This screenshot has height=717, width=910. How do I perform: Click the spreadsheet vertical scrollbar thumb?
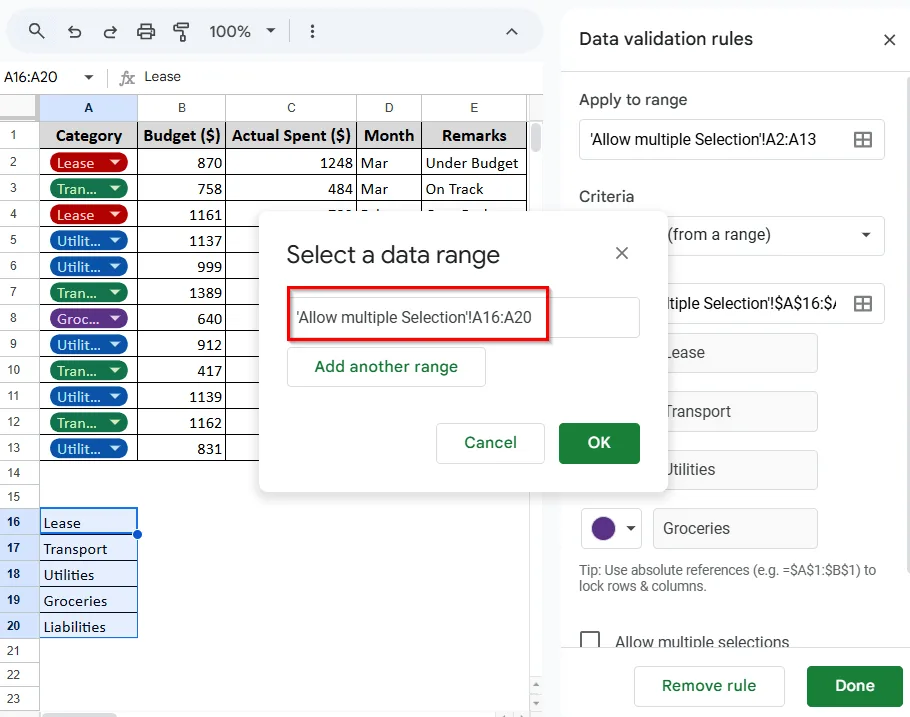(535, 137)
